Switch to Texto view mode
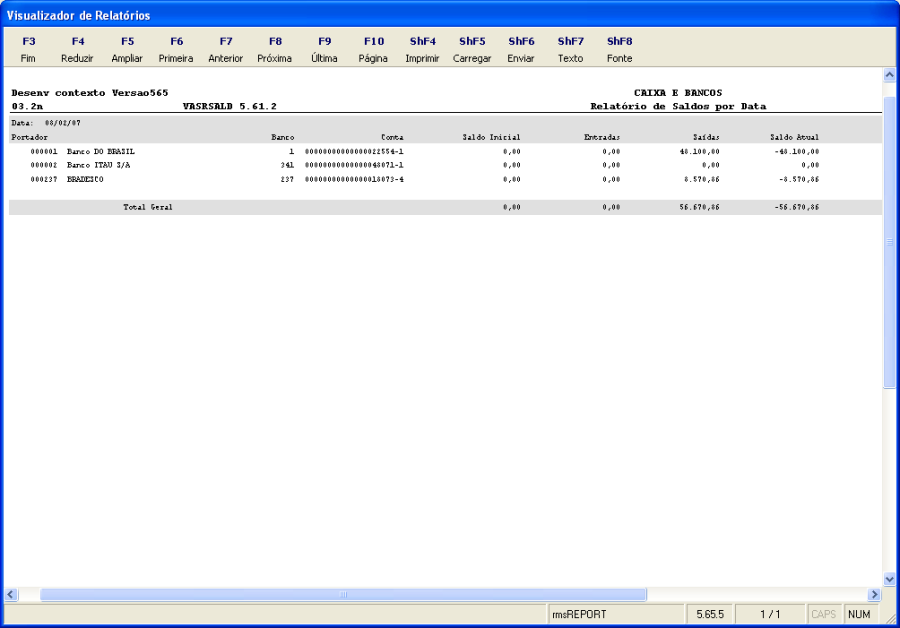Image resolution: width=900 pixels, height=628 pixels. 570,49
